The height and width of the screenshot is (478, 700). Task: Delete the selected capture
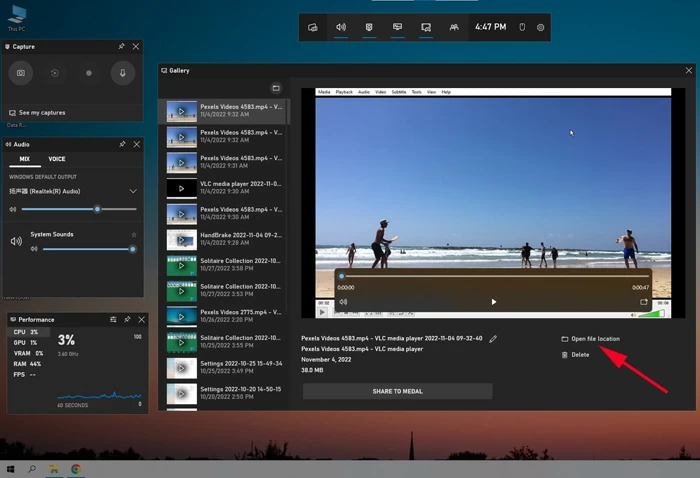(x=579, y=355)
